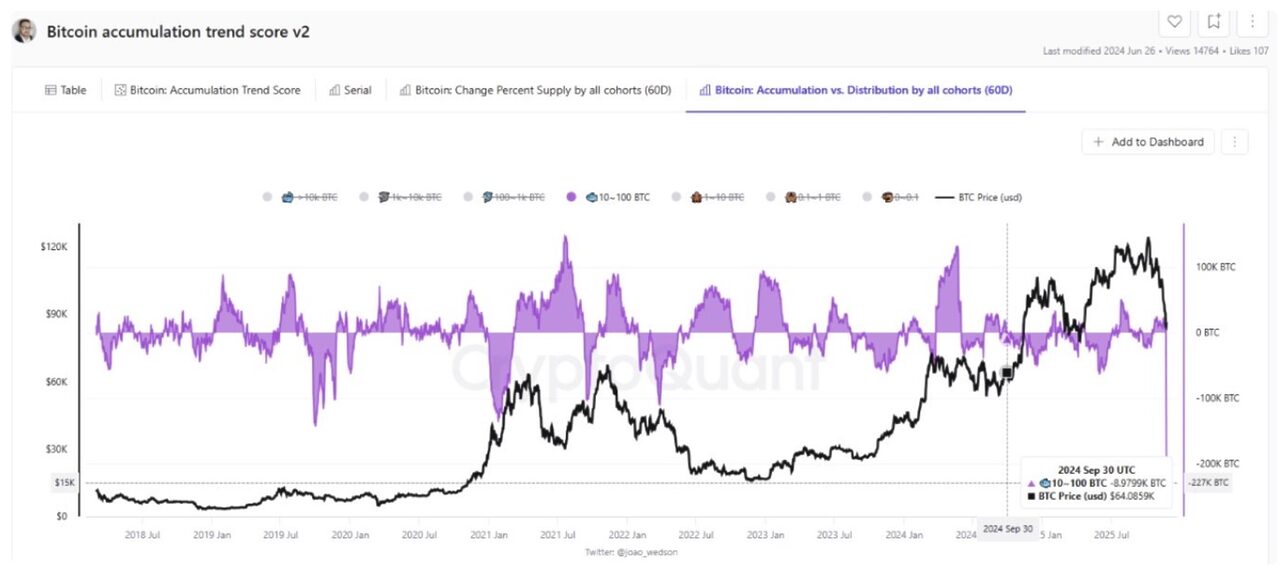Click the whale icon for 10~100 BTC
Viewport: 1280px width, 568px height.
tap(592, 197)
